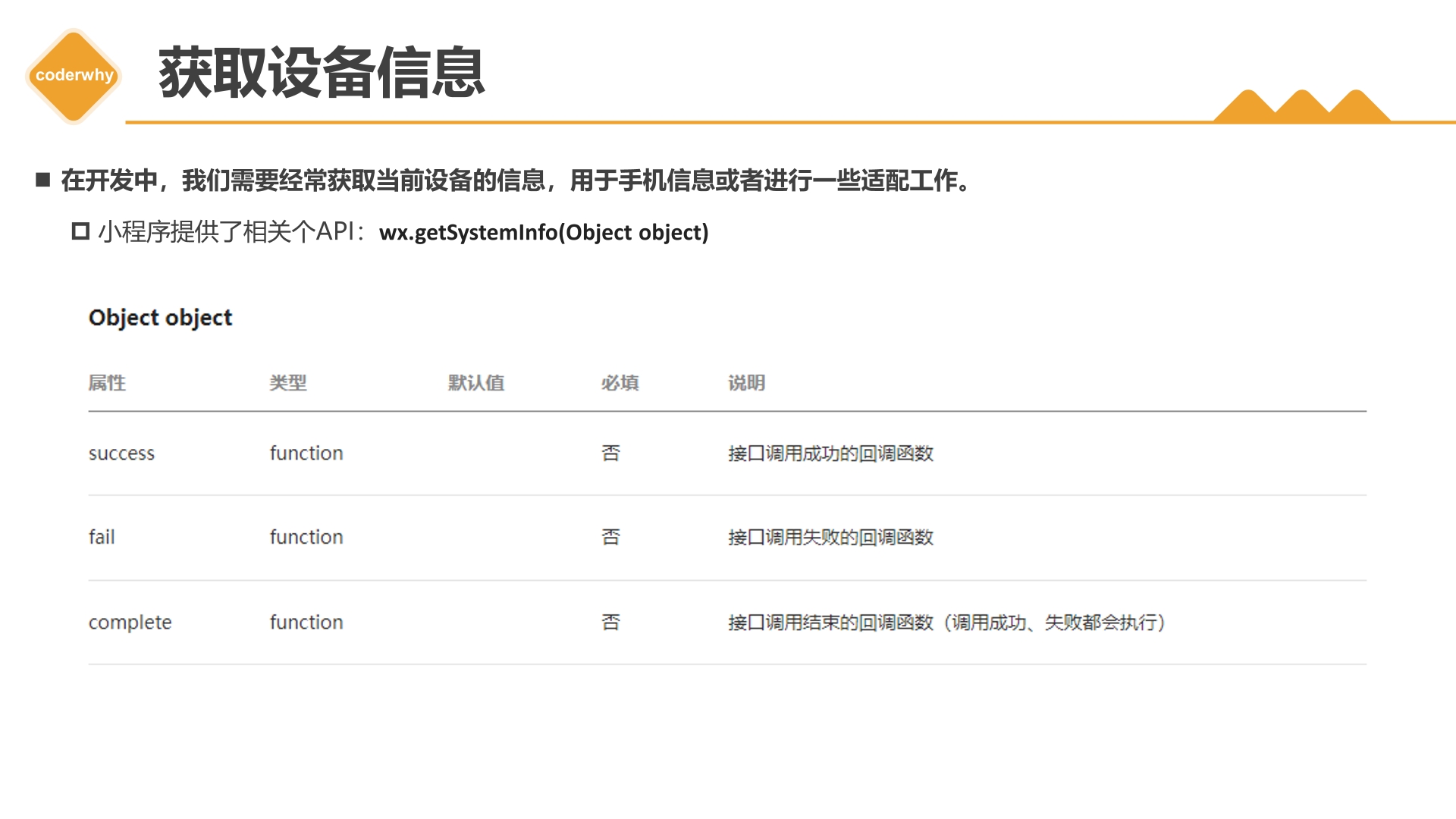Click the 必填 column header

pyautogui.click(x=620, y=383)
